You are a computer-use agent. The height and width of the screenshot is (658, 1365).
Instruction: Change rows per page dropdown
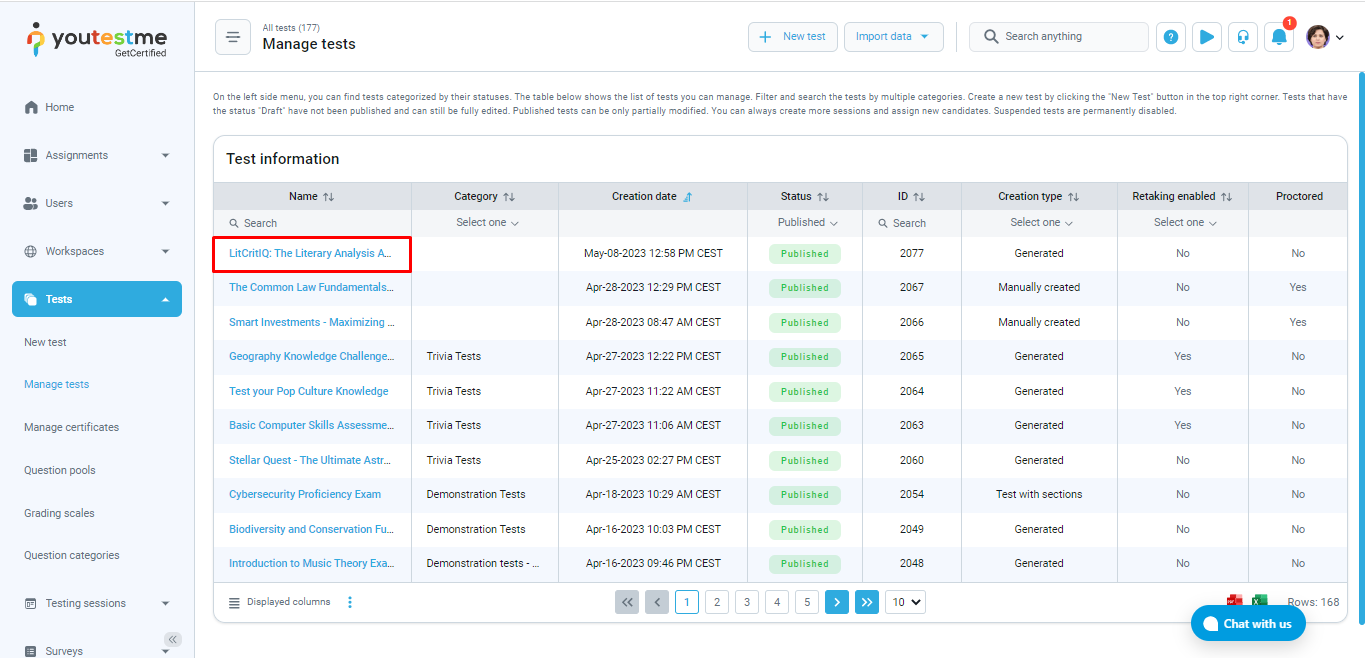(x=905, y=602)
